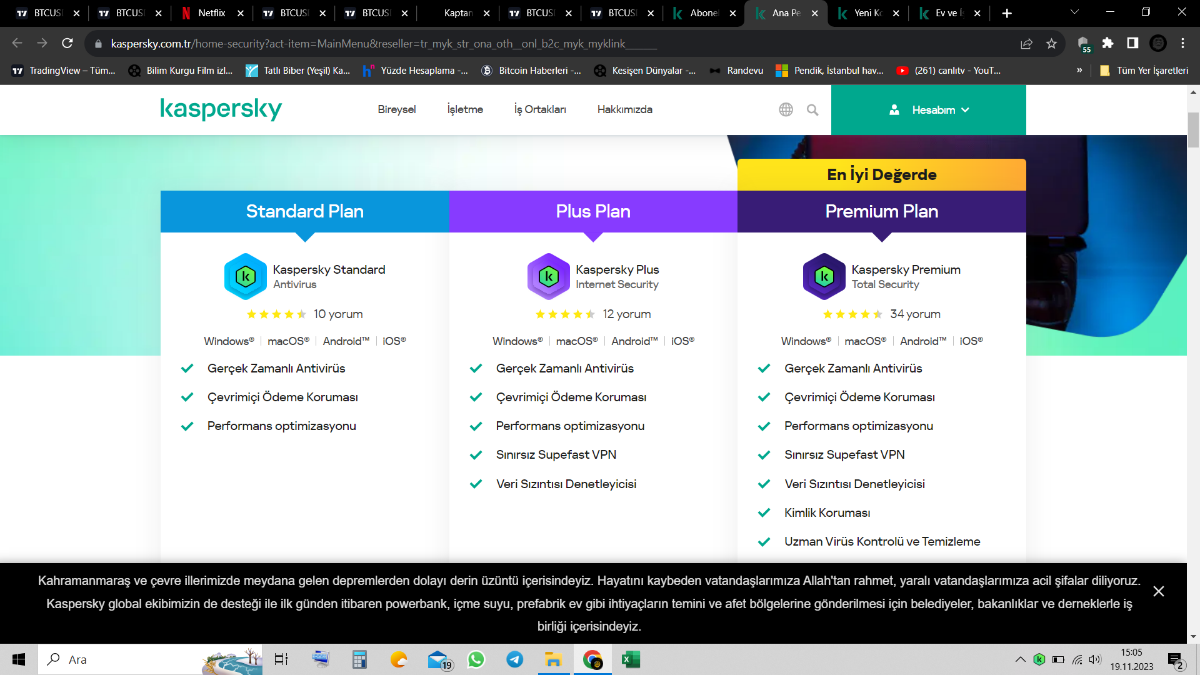The image size is (1200, 675).
Task: Open Excel from the taskbar
Action: coord(631,660)
